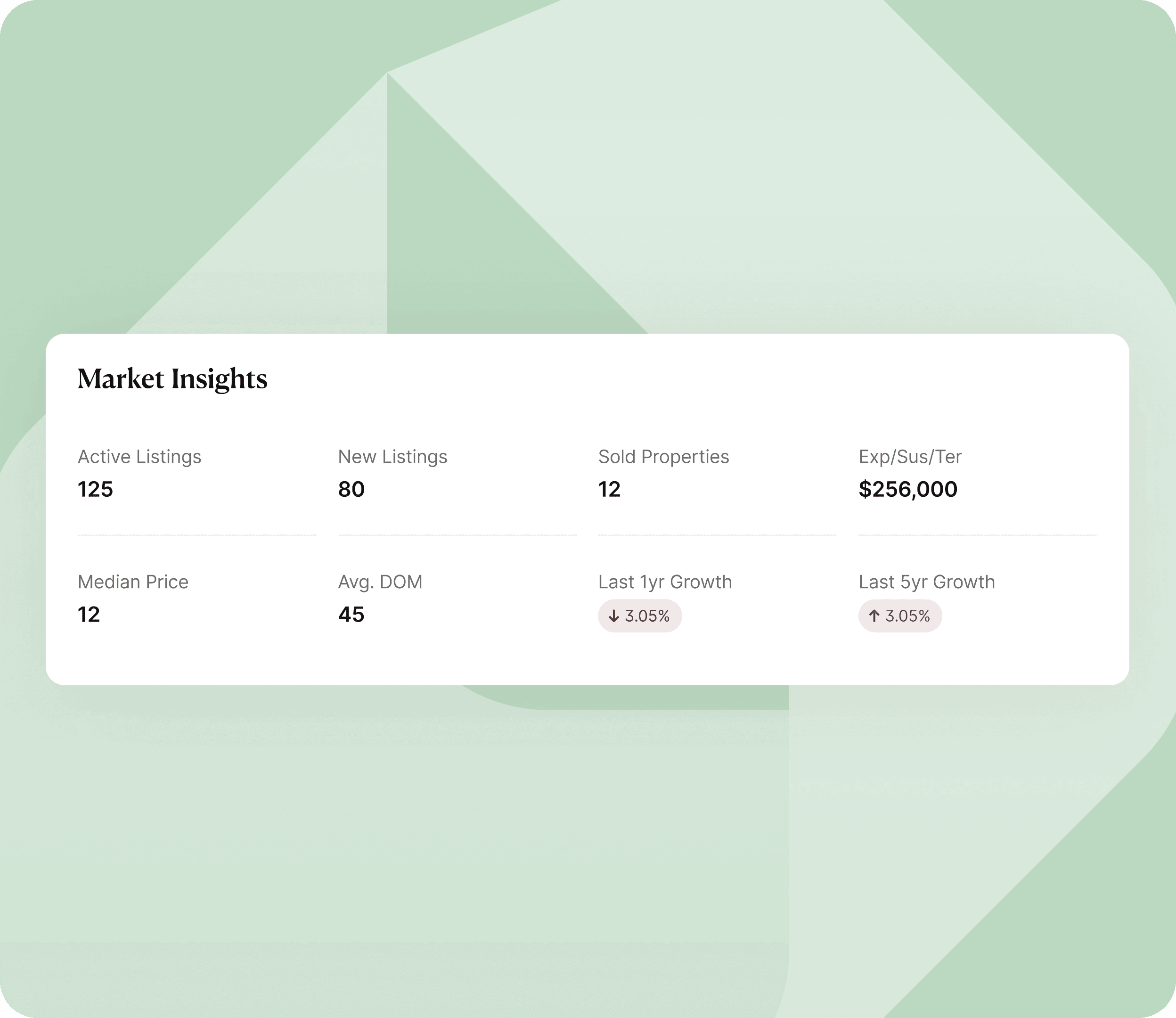Viewport: 1176px width, 1018px height.
Task: Select the New Listings label
Action: tap(392, 457)
